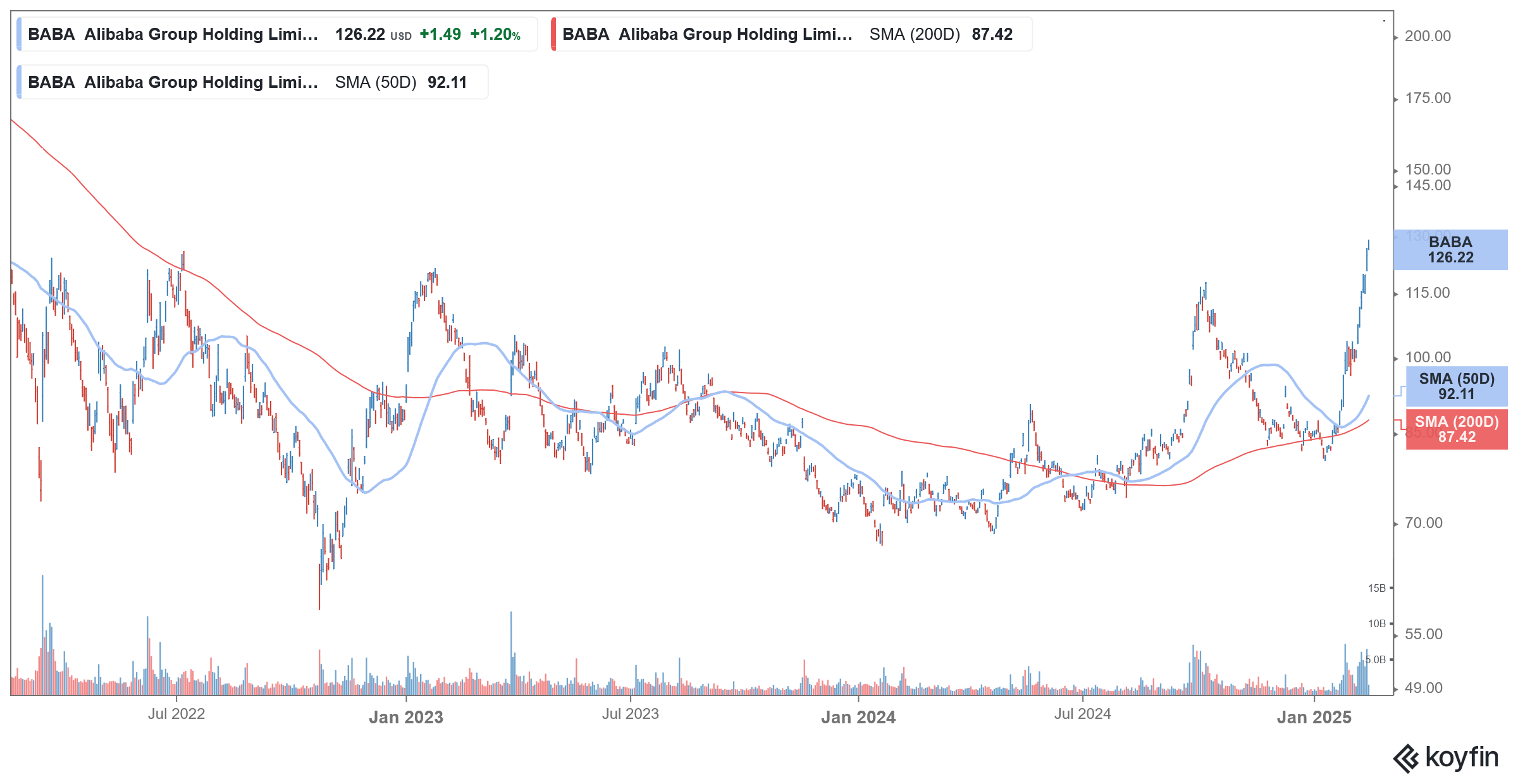Click the Jan 2025 date label
The height and width of the screenshot is (784, 1518).
click(x=1314, y=717)
